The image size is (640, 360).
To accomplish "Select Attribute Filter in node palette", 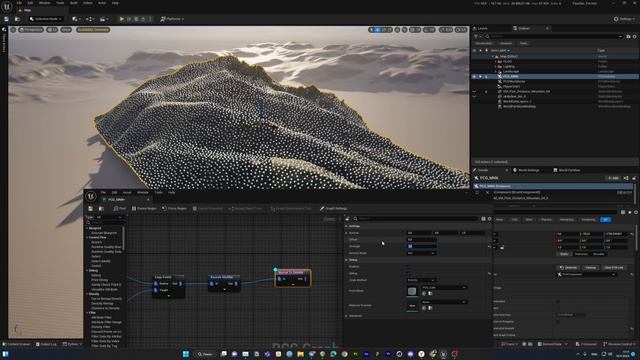I will (x=101, y=317).
